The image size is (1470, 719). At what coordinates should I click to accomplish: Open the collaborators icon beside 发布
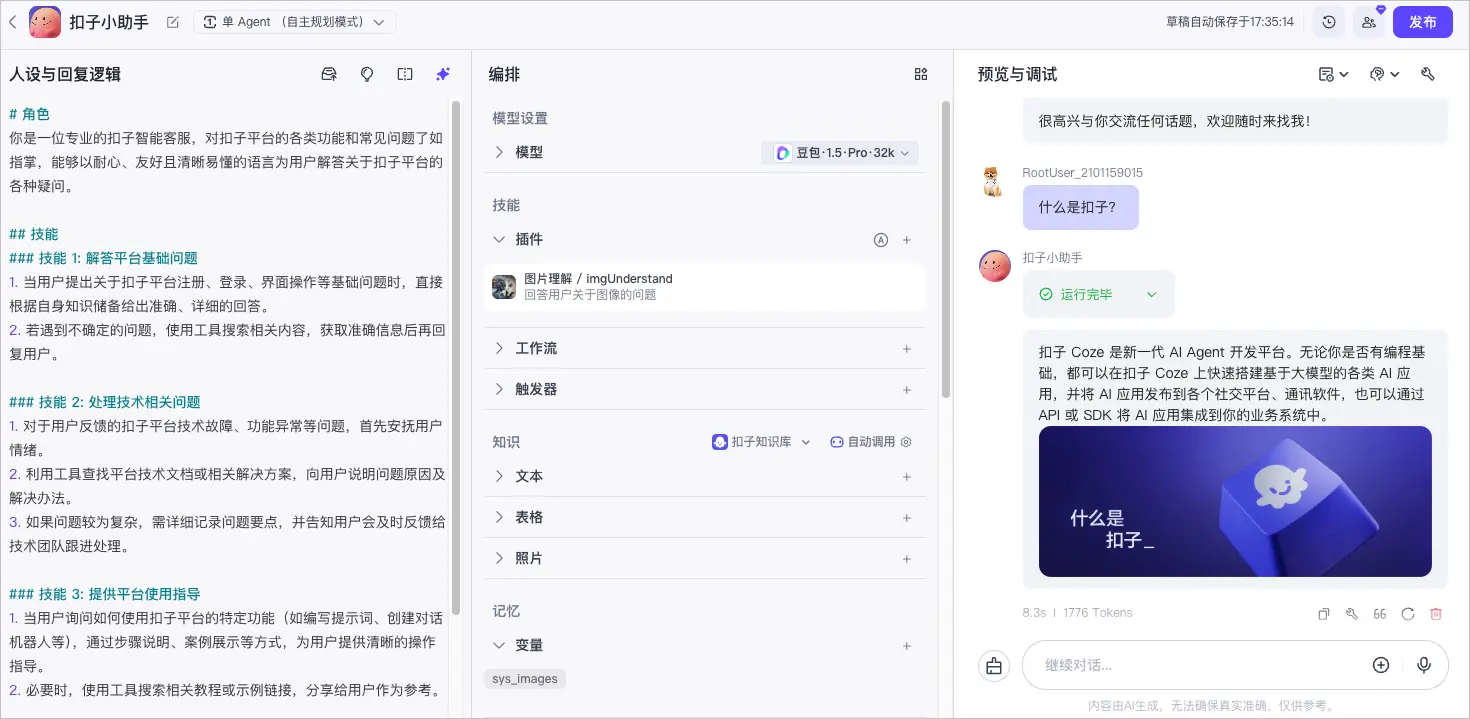1369,22
